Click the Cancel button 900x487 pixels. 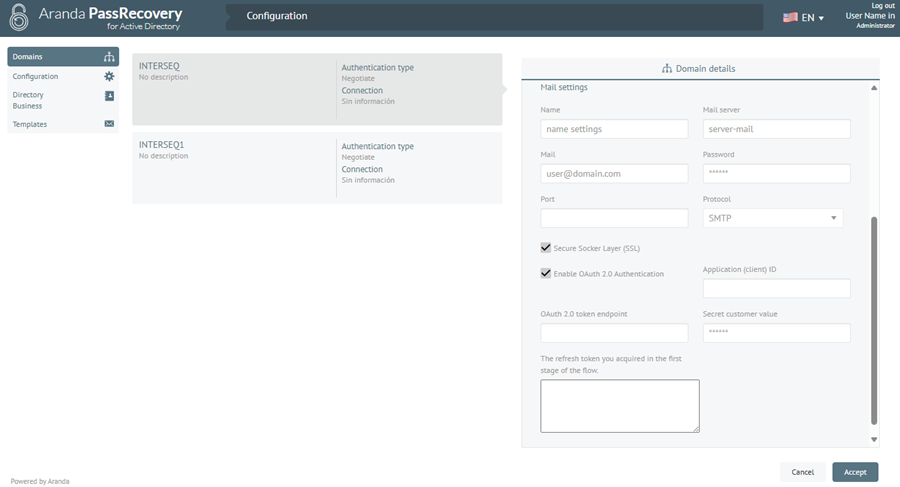point(802,472)
